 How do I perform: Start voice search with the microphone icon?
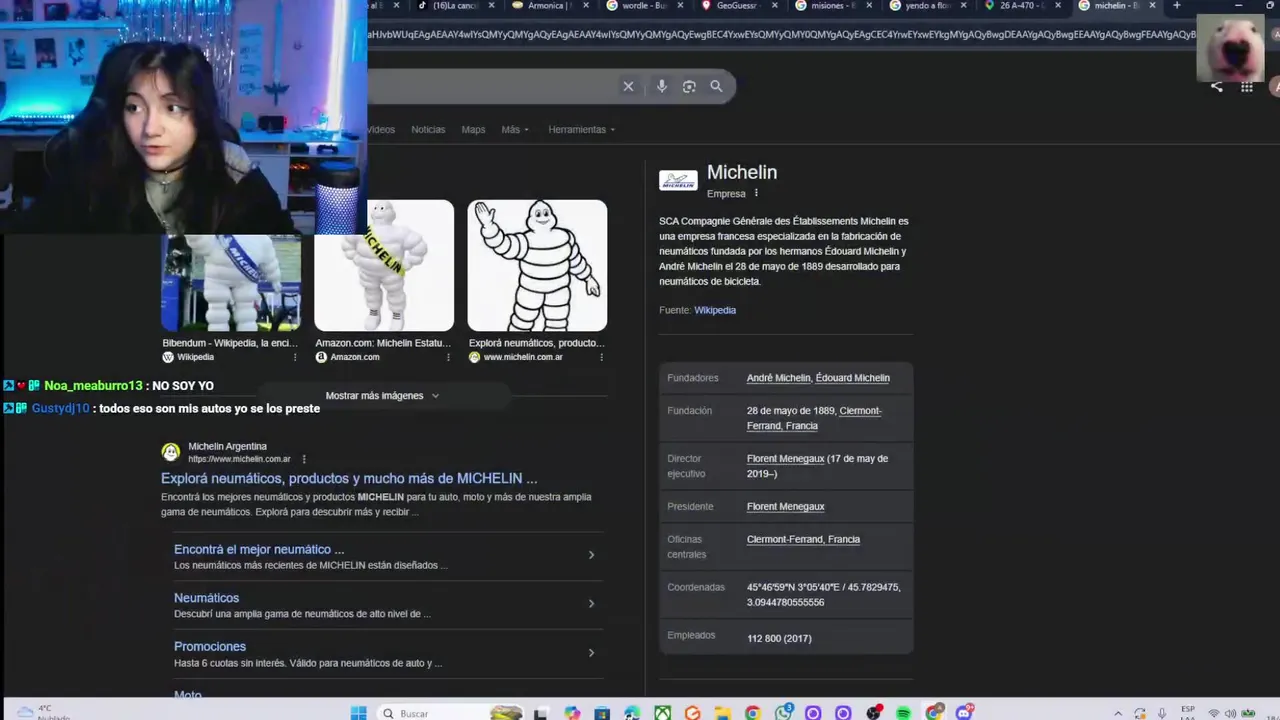(x=661, y=86)
